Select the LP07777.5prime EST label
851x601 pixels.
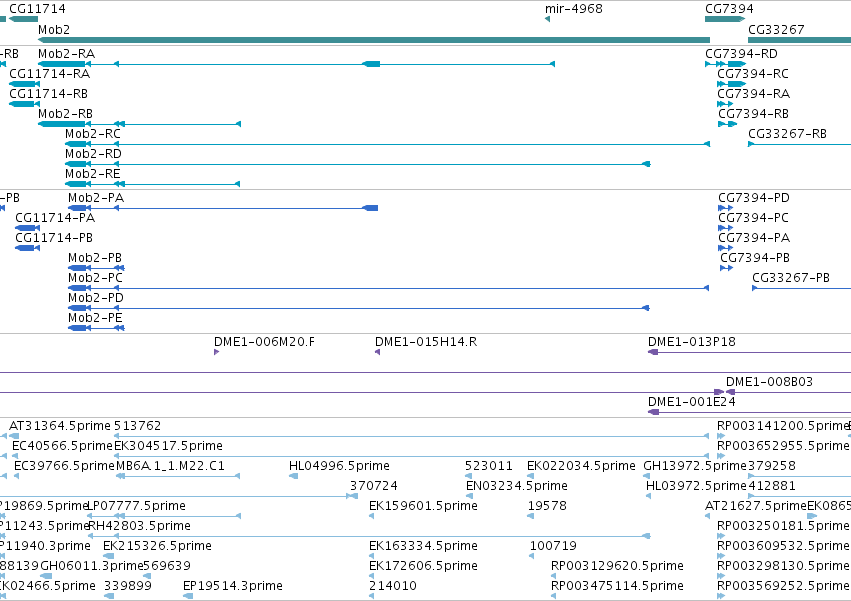[x=137, y=506]
